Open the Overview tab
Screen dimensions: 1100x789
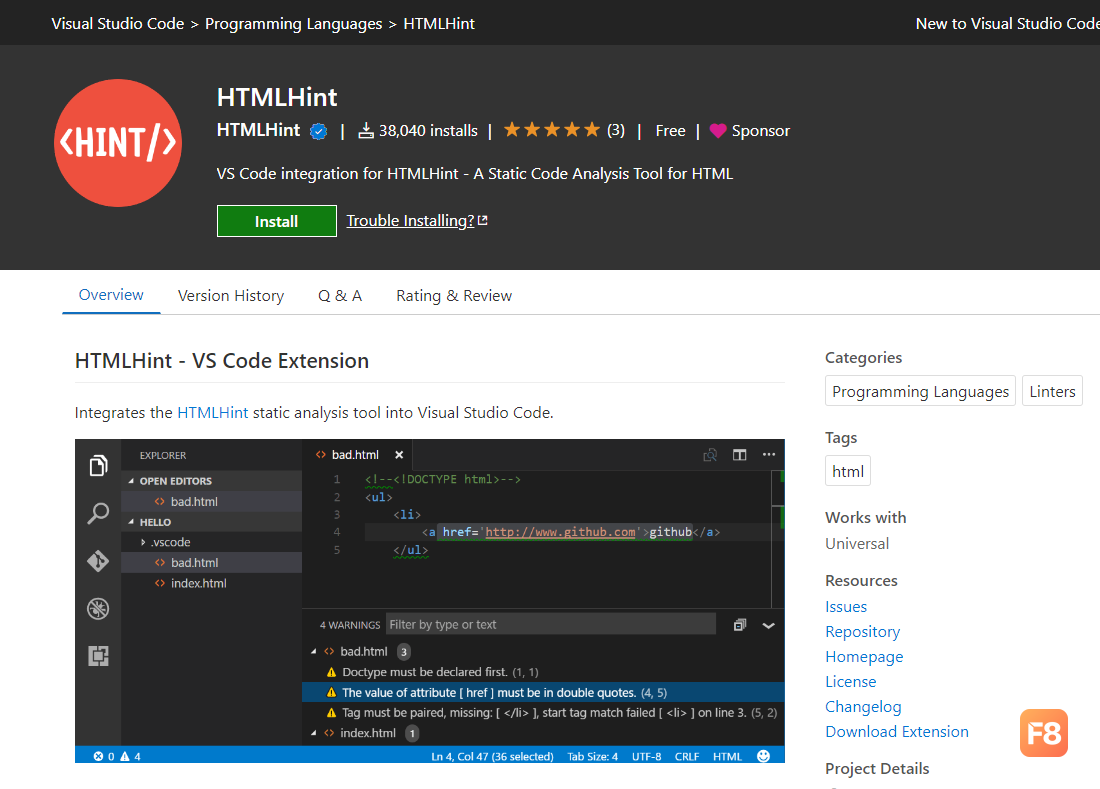point(111,295)
